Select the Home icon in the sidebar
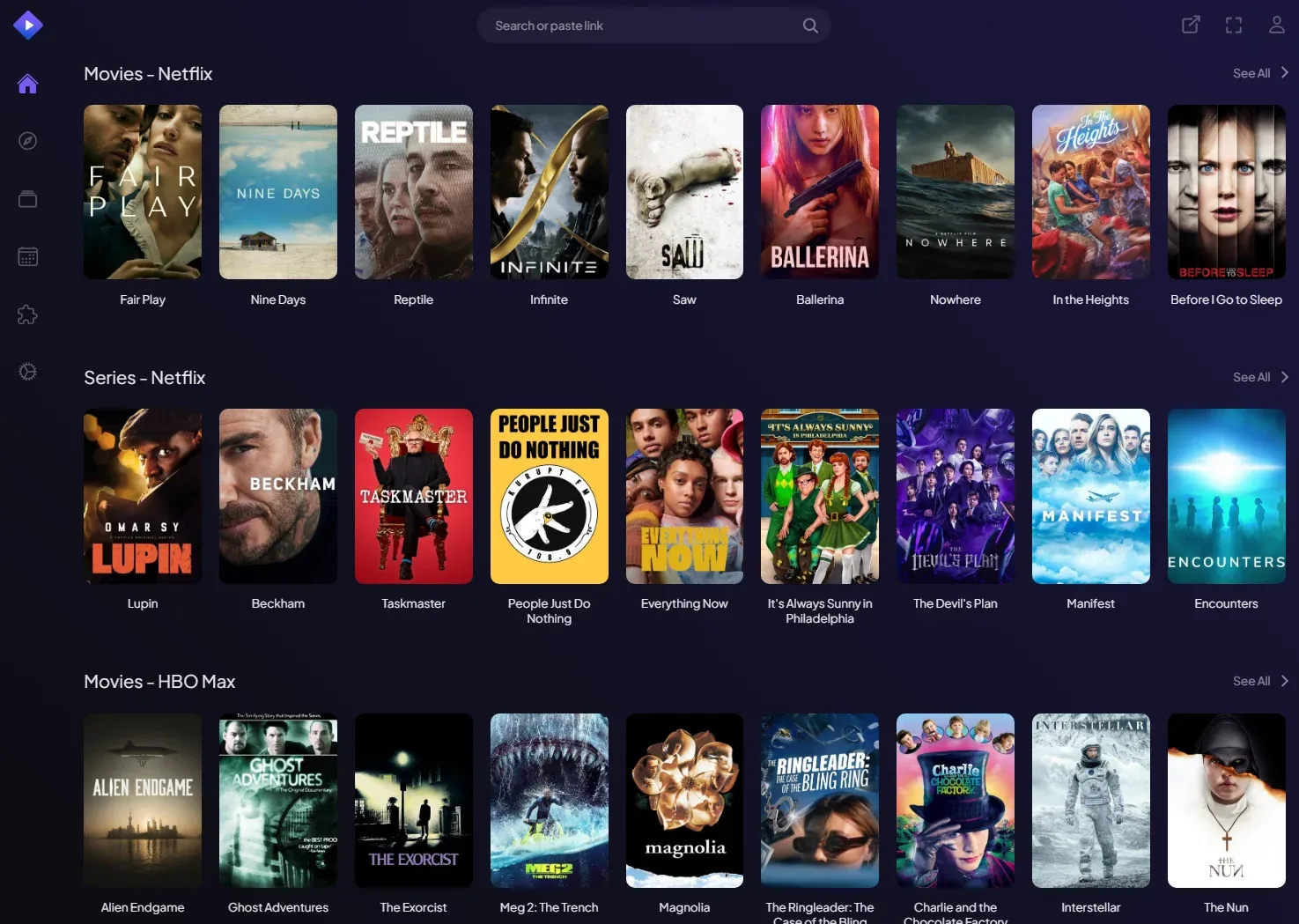The width and height of the screenshot is (1299, 924). [27, 83]
